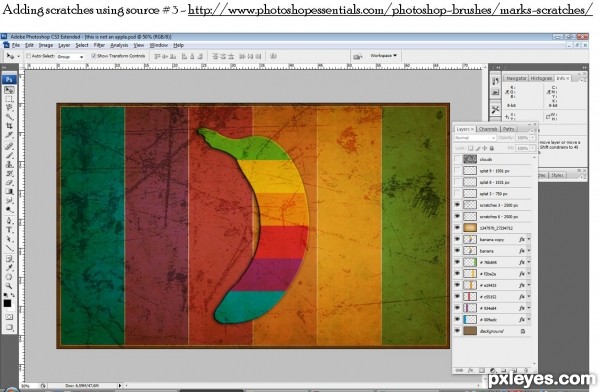
Task: Open the File menu
Action: click(16, 45)
